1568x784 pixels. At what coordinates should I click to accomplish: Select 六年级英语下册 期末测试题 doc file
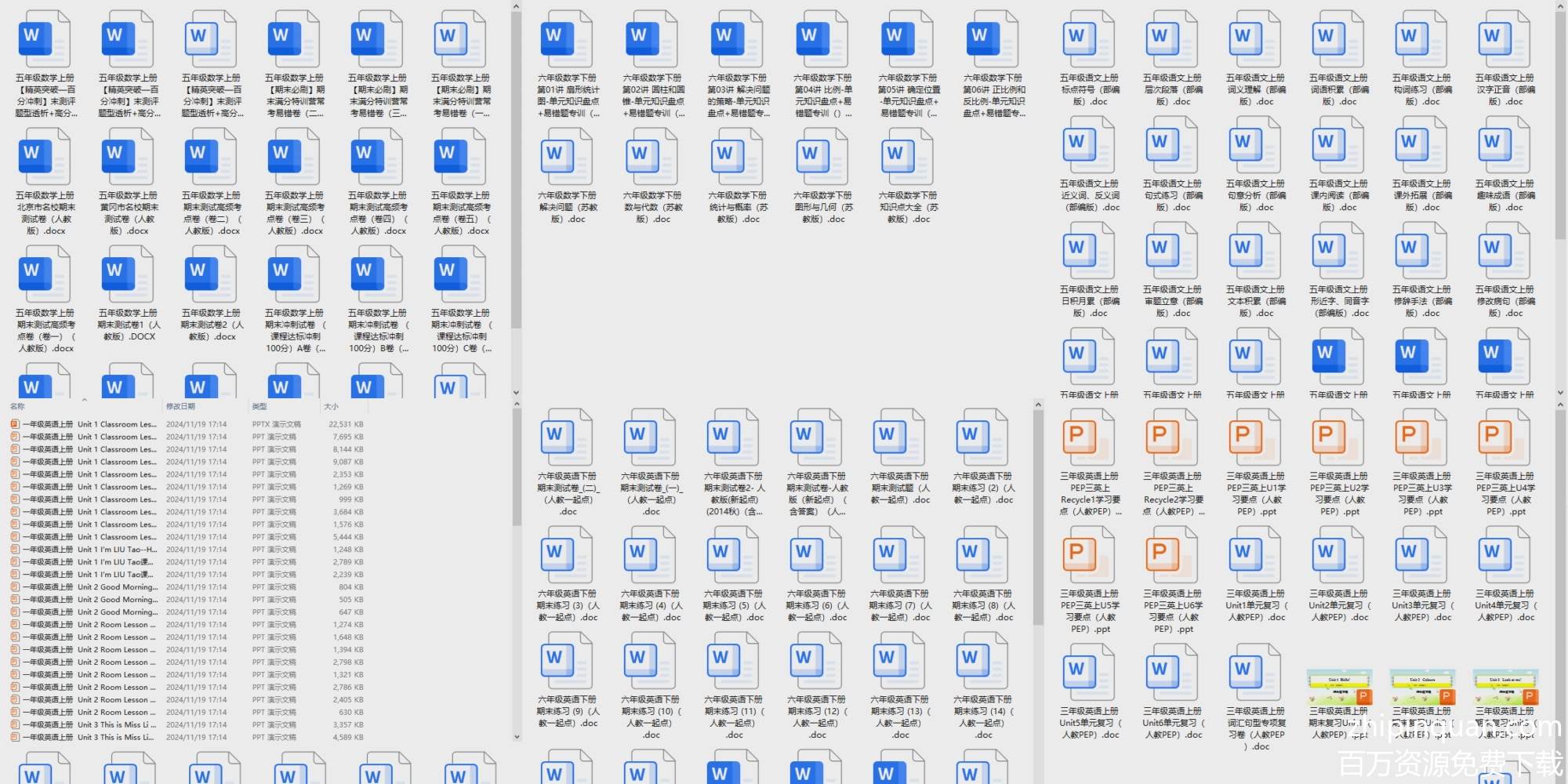click(x=900, y=456)
